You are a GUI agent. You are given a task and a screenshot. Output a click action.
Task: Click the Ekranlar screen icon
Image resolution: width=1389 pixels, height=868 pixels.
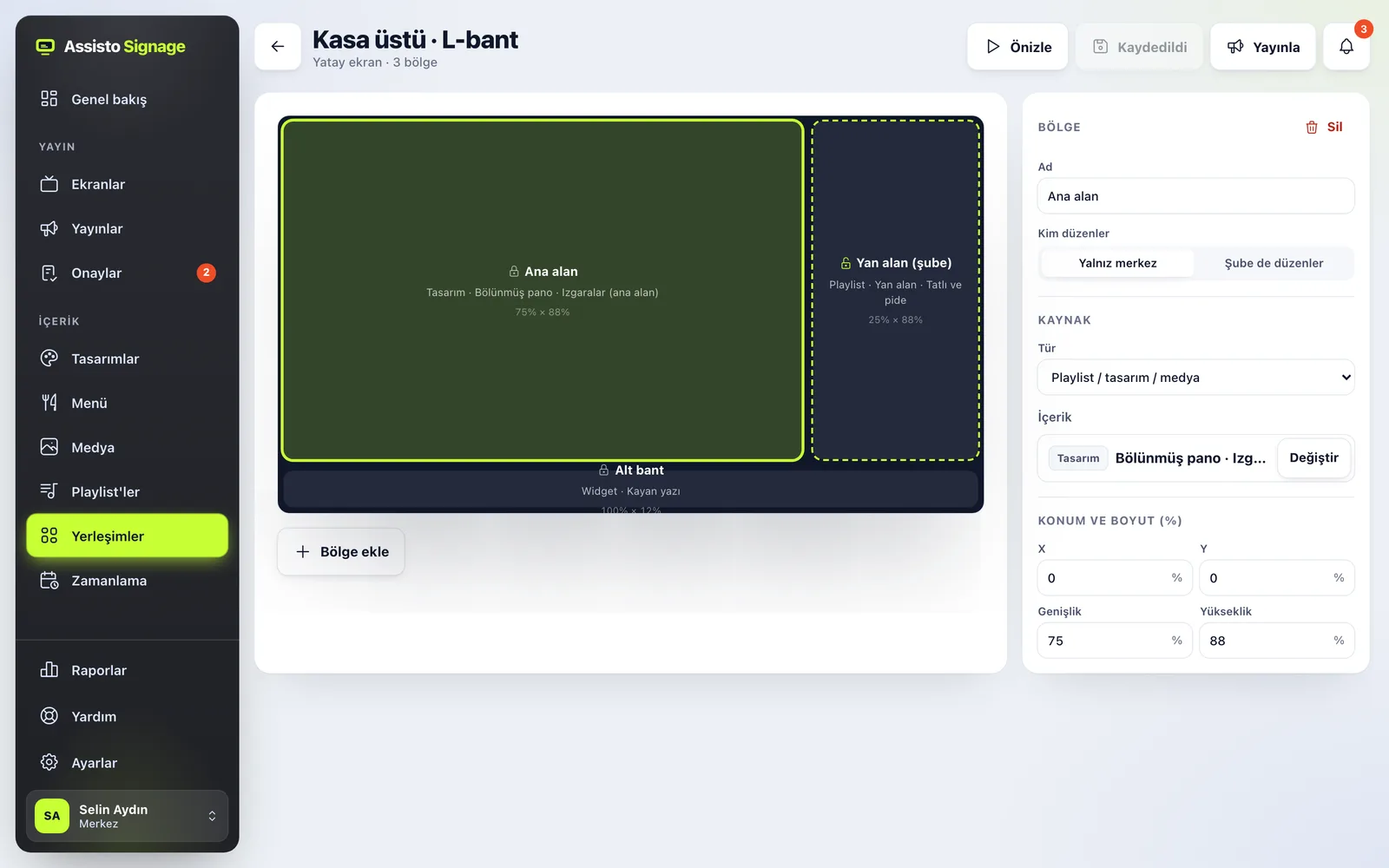point(49,184)
